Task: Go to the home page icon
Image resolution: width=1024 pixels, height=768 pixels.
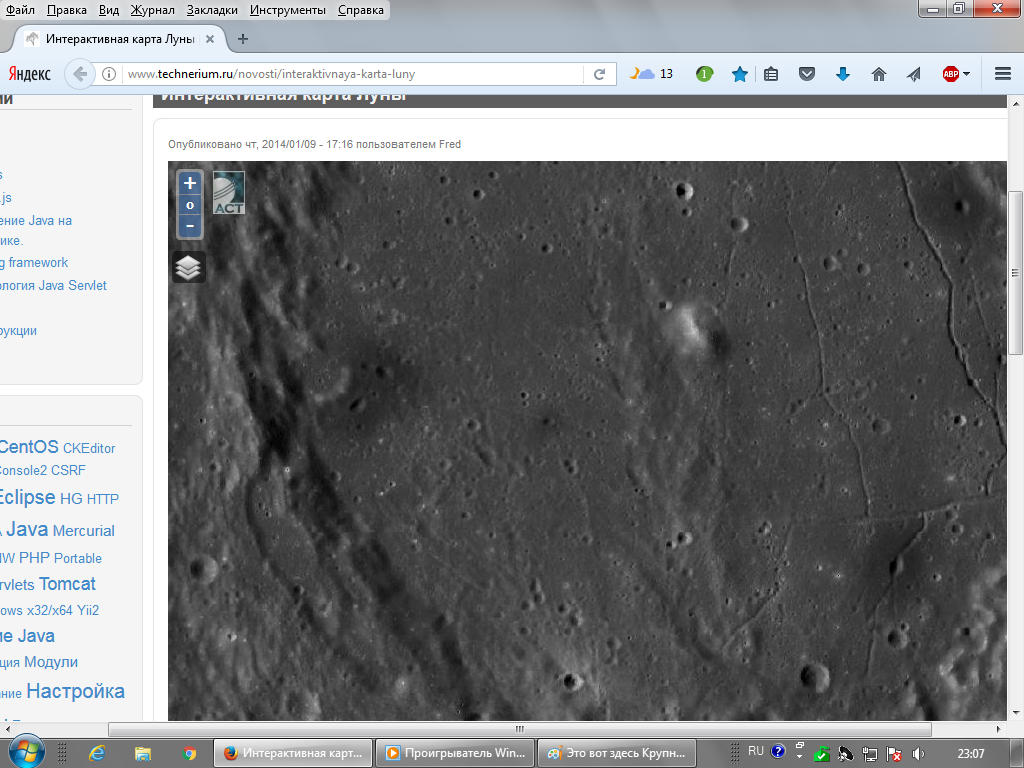Action: (879, 74)
